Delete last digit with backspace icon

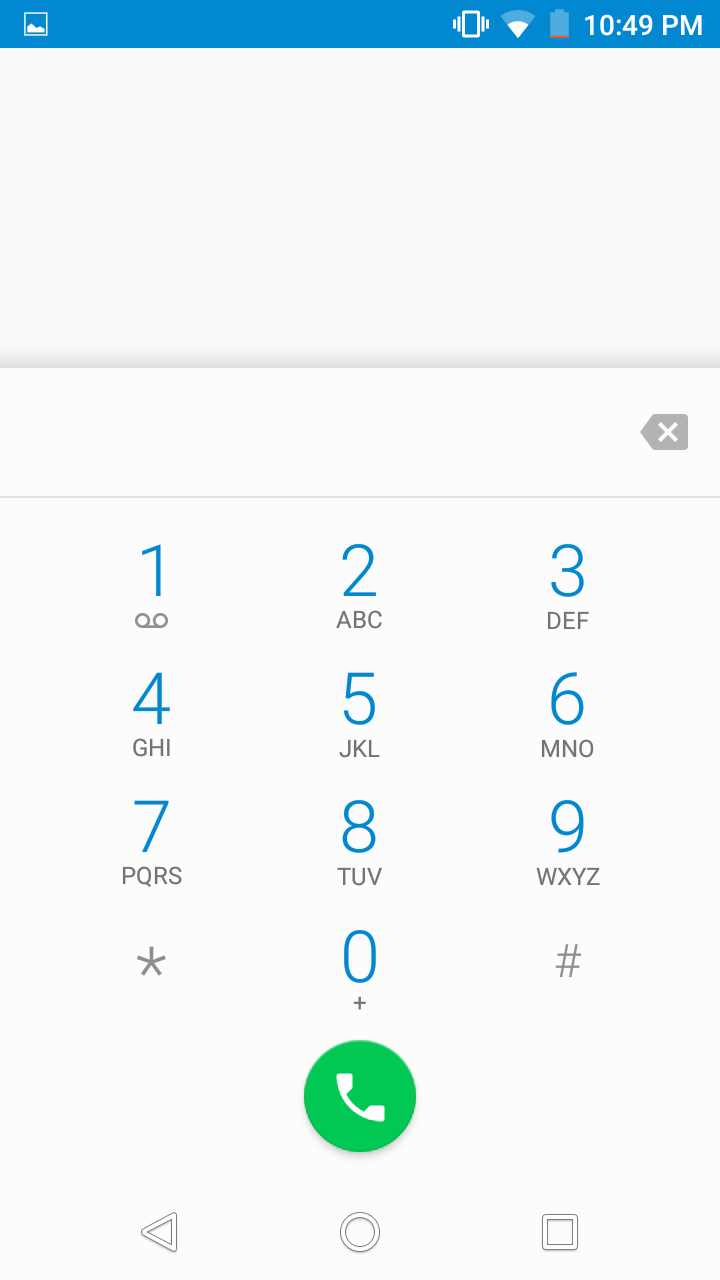pyautogui.click(x=665, y=432)
